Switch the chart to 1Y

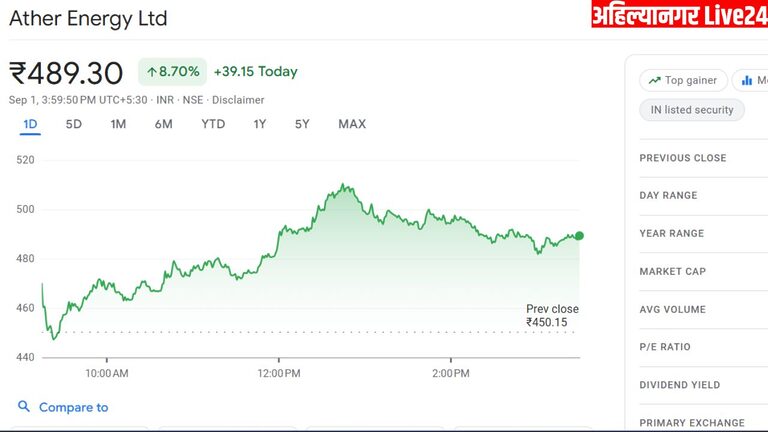(x=260, y=124)
